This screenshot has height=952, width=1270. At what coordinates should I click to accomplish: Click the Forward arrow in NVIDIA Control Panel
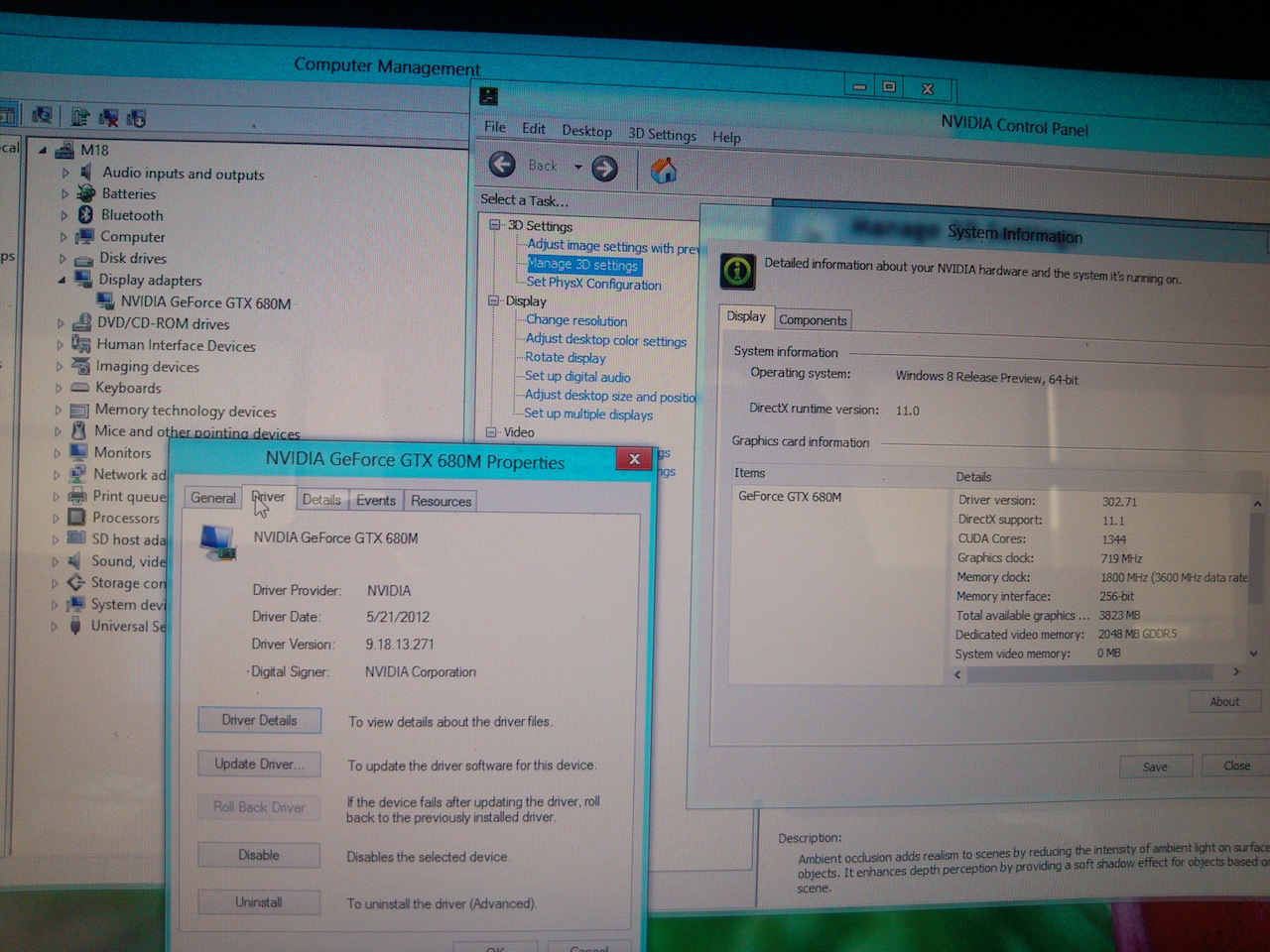(604, 169)
